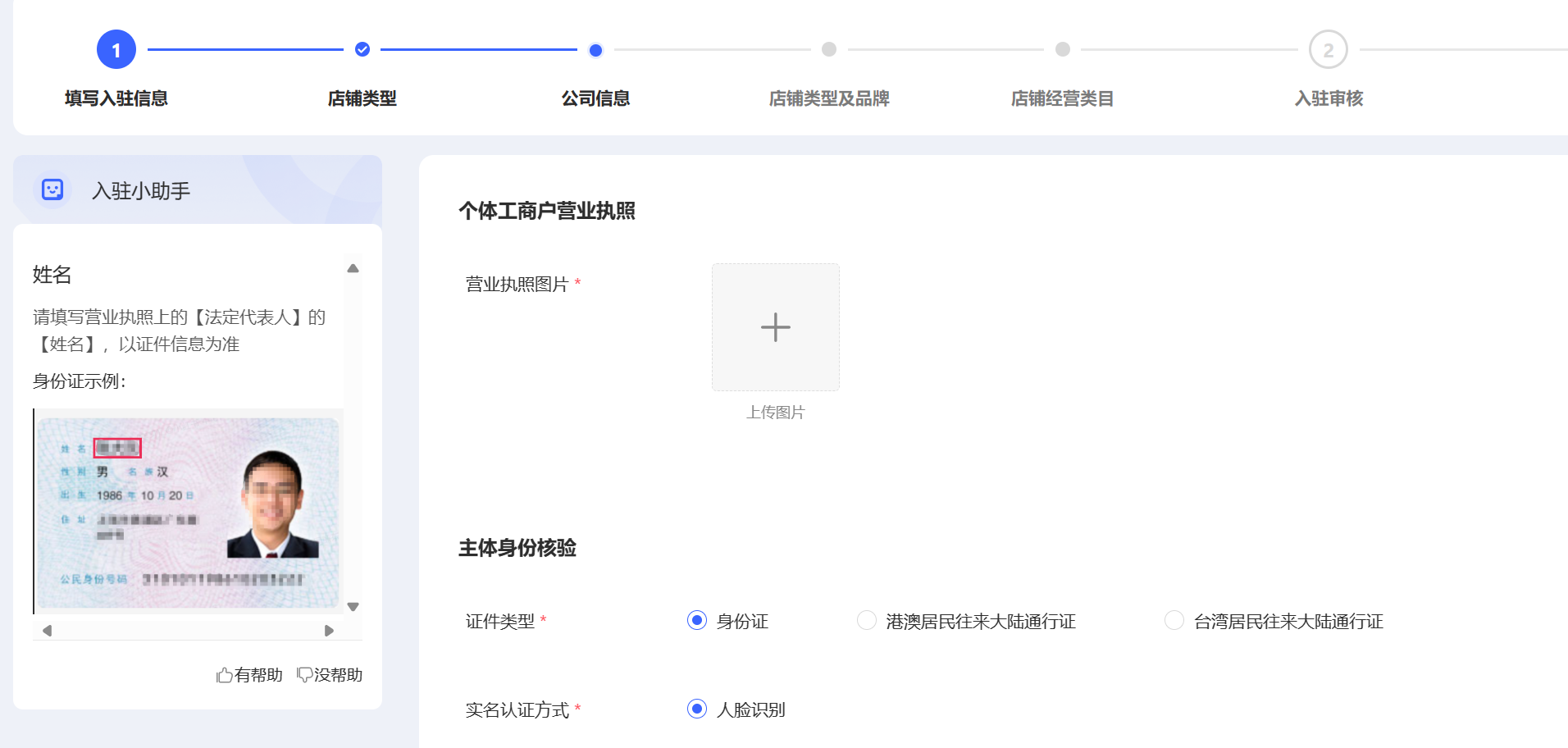The height and width of the screenshot is (748, 1568).
Task: Click the 店铺类型及品牌 step dot
Action: coord(829,49)
